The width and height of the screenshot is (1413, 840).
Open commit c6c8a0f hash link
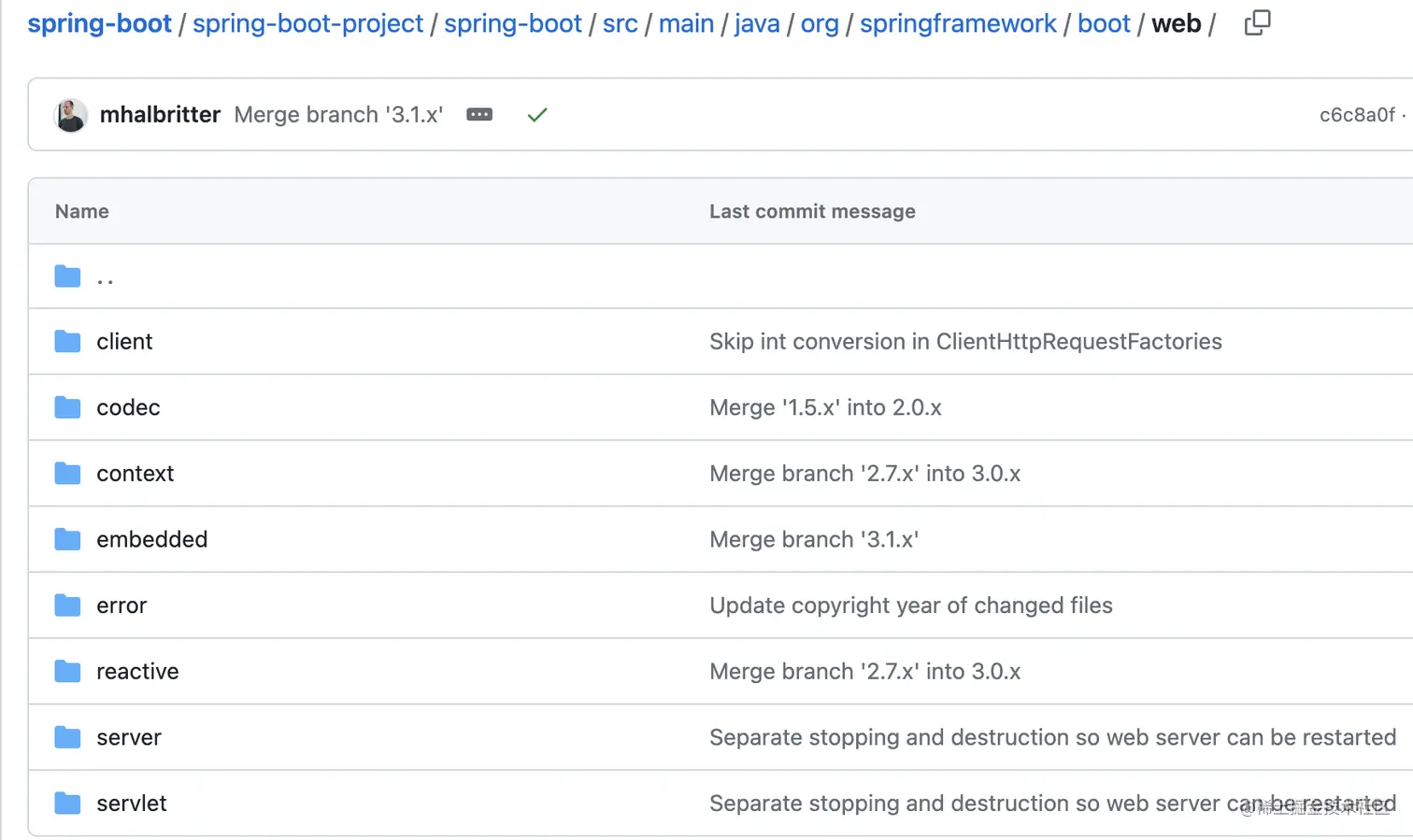[x=1356, y=115]
